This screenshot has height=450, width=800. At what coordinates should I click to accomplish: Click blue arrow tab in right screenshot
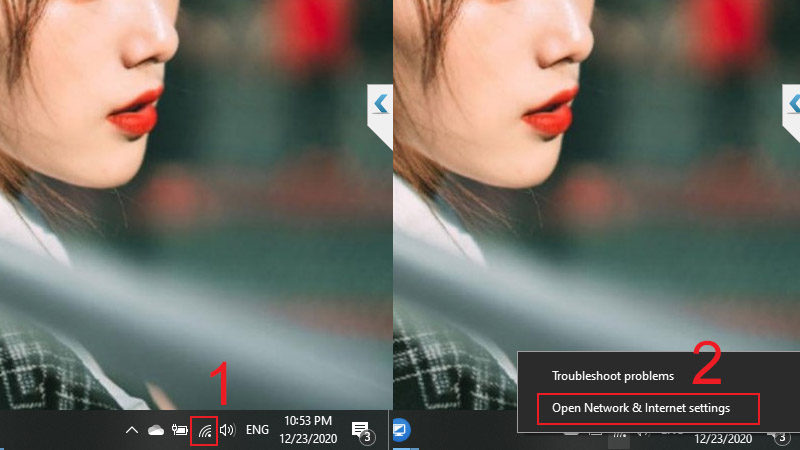[791, 103]
